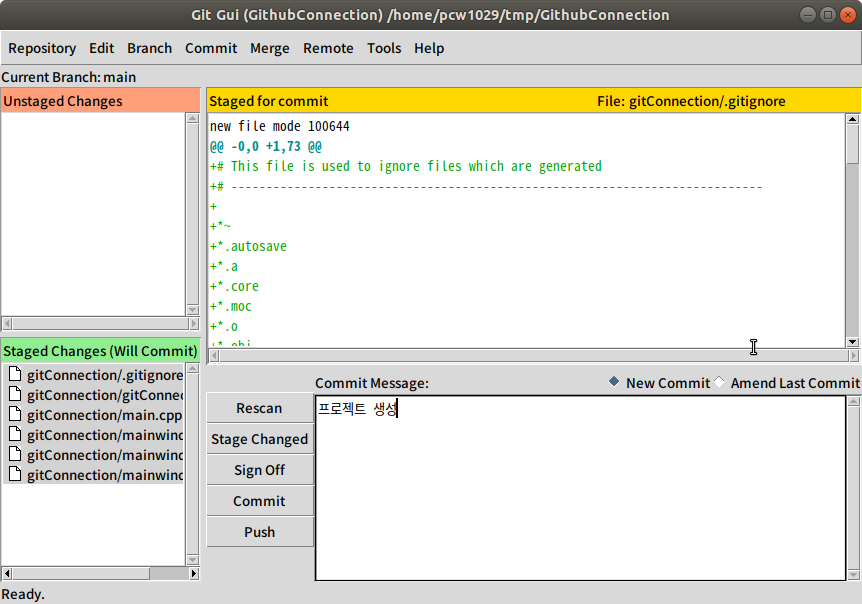Open the Remote menu
The image size is (862, 604).
click(x=328, y=48)
